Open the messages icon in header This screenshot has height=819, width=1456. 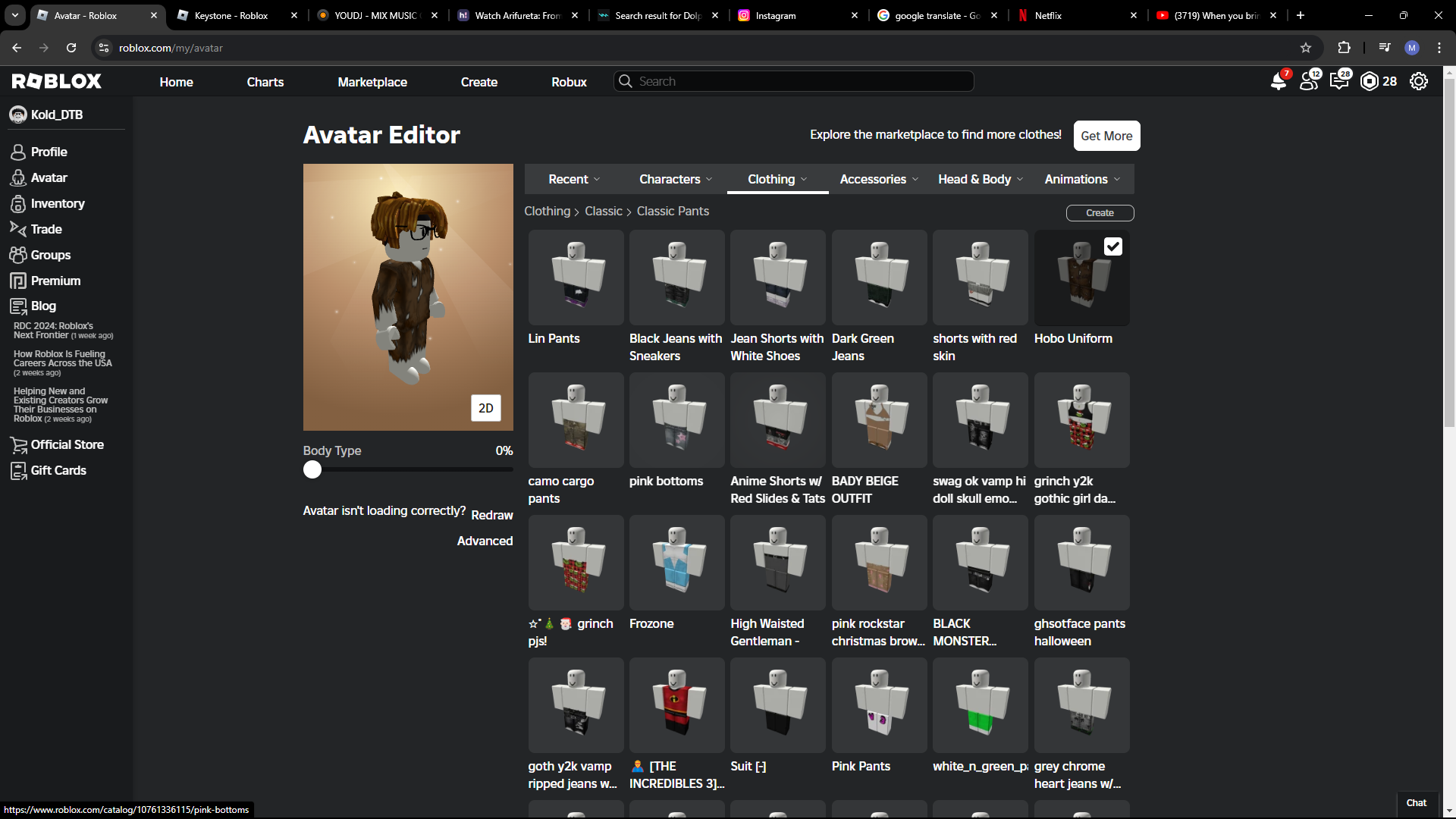click(1339, 81)
